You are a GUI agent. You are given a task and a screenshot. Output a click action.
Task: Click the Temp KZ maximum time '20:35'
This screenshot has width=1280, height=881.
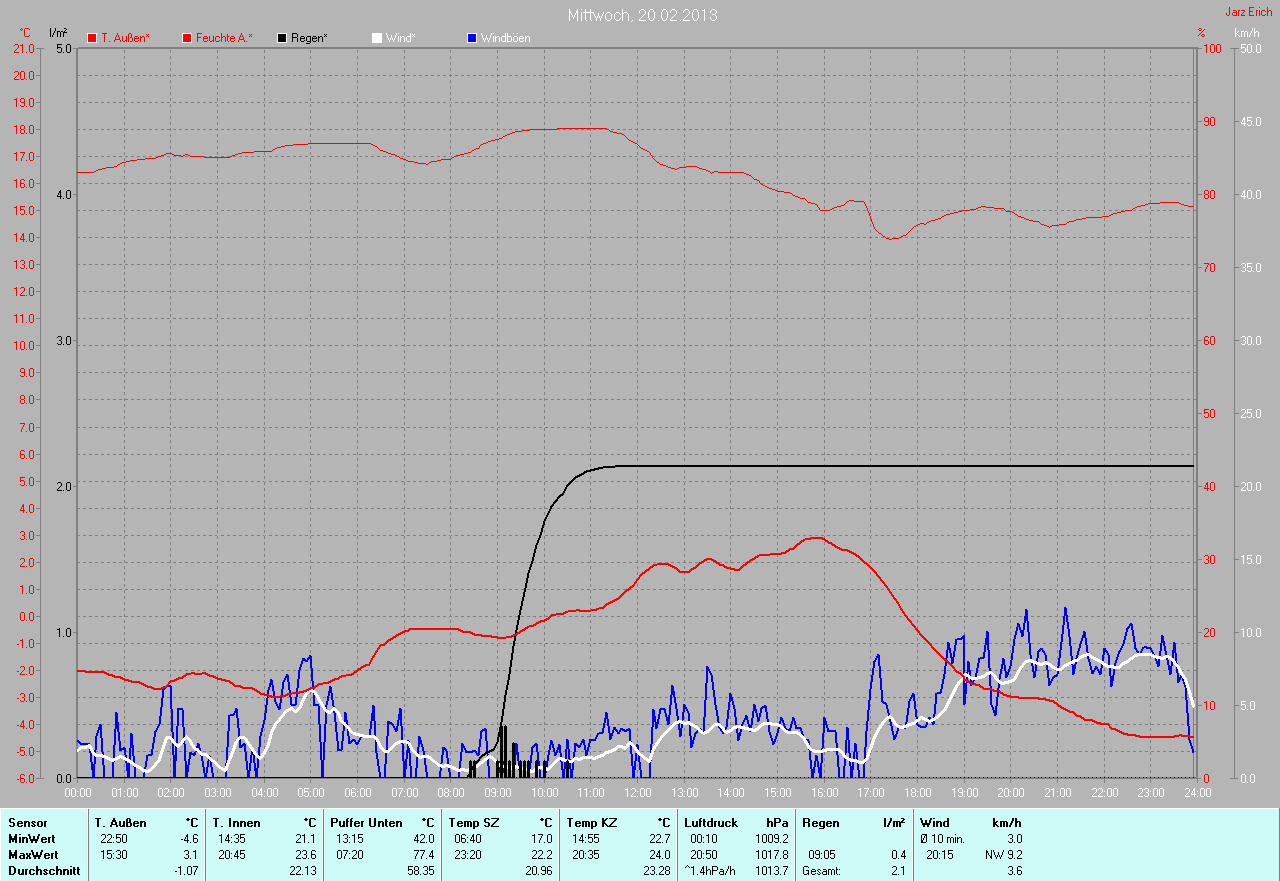click(x=586, y=855)
